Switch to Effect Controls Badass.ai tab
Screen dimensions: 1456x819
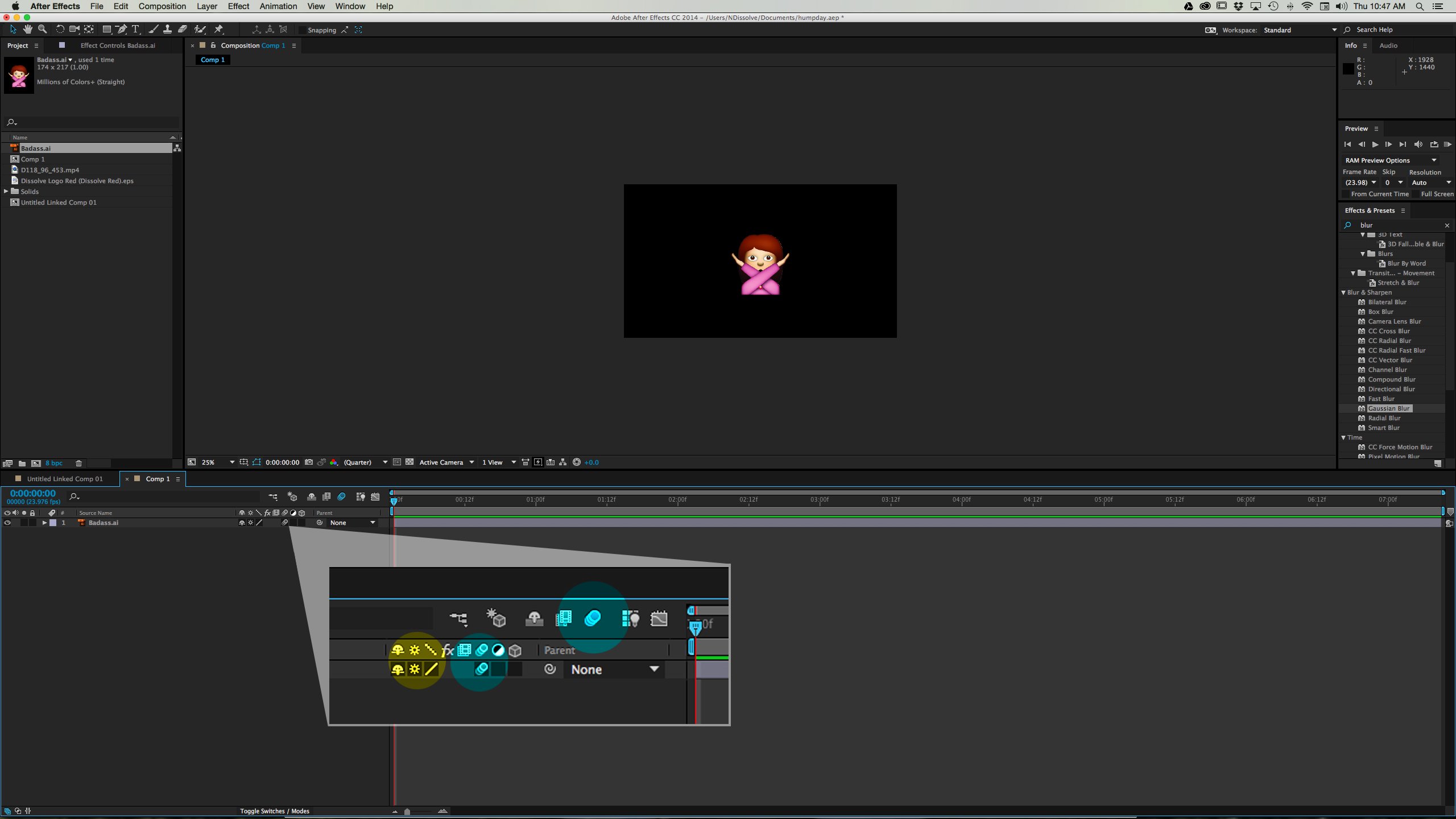point(118,45)
